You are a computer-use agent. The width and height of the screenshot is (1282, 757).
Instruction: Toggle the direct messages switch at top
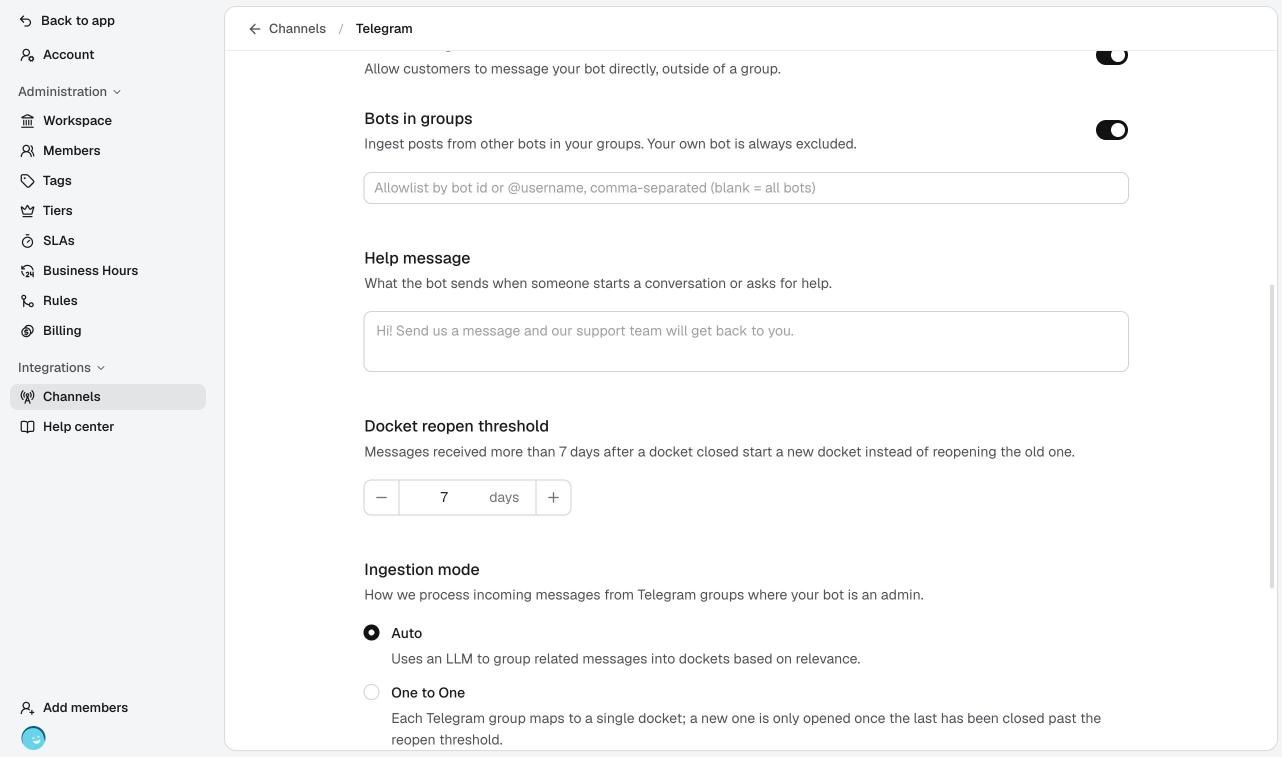point(1112,56)
